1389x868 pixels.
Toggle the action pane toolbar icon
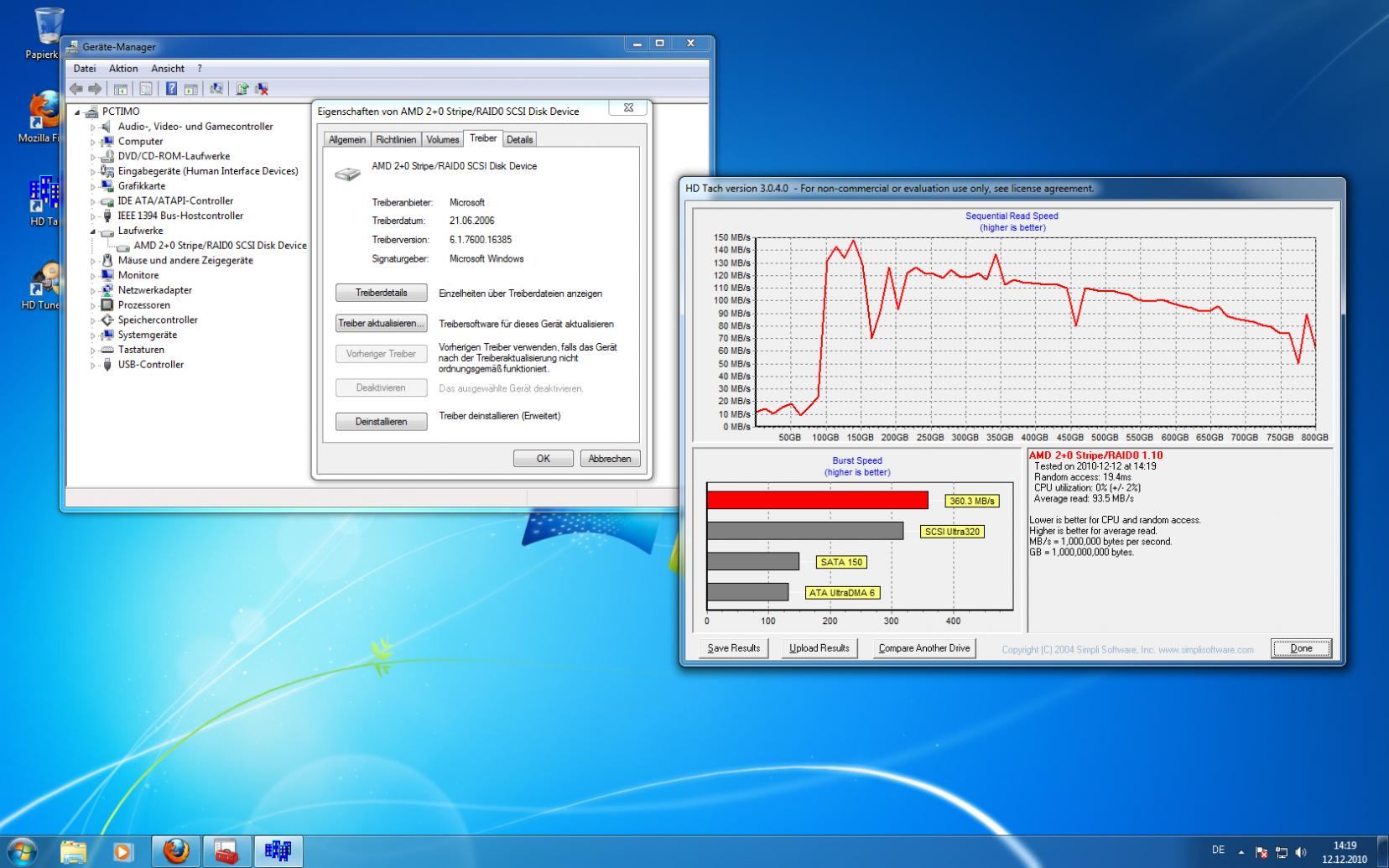coord(190,89)
